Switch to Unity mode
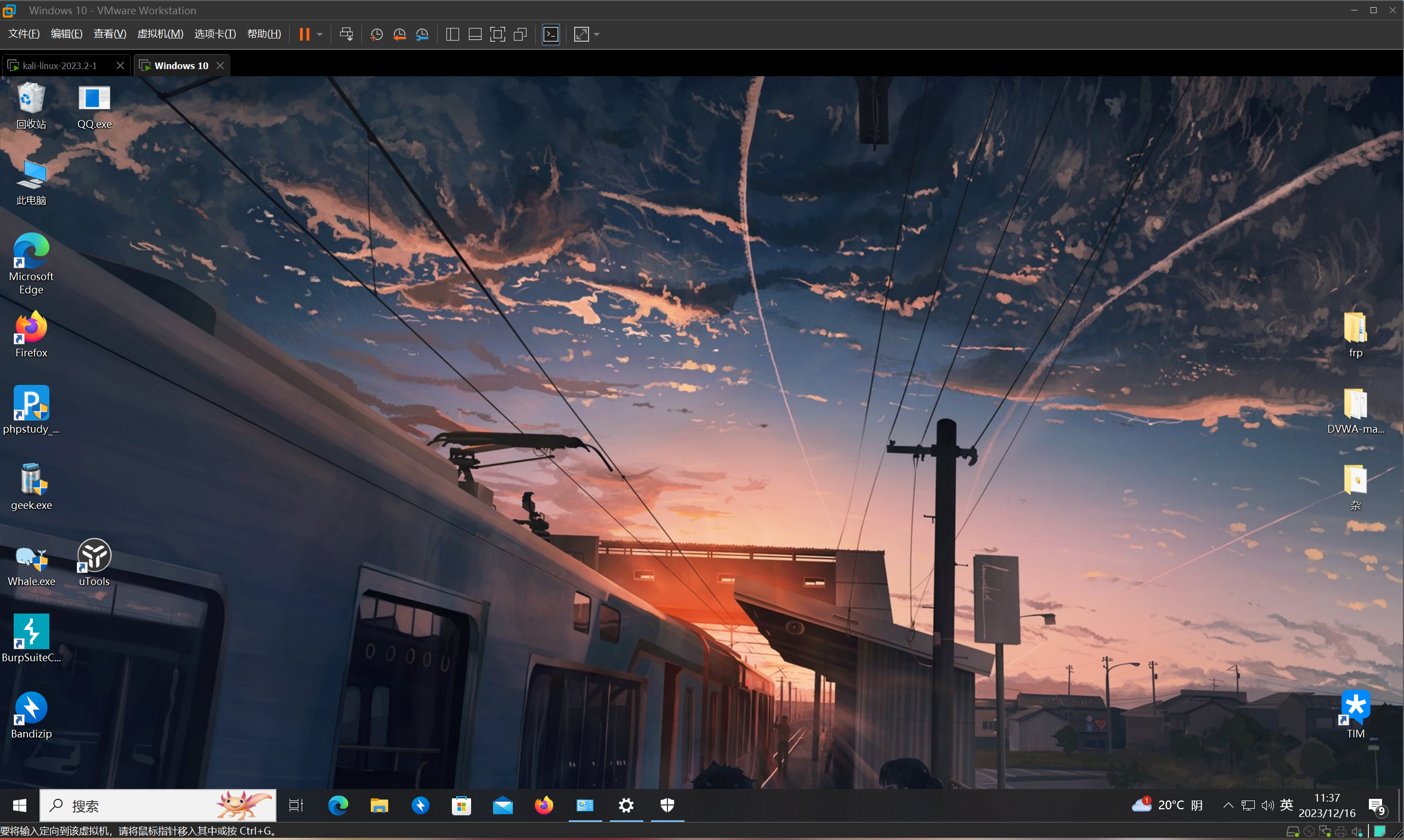This screenshot has width=1404, height=840. point(520,35)
